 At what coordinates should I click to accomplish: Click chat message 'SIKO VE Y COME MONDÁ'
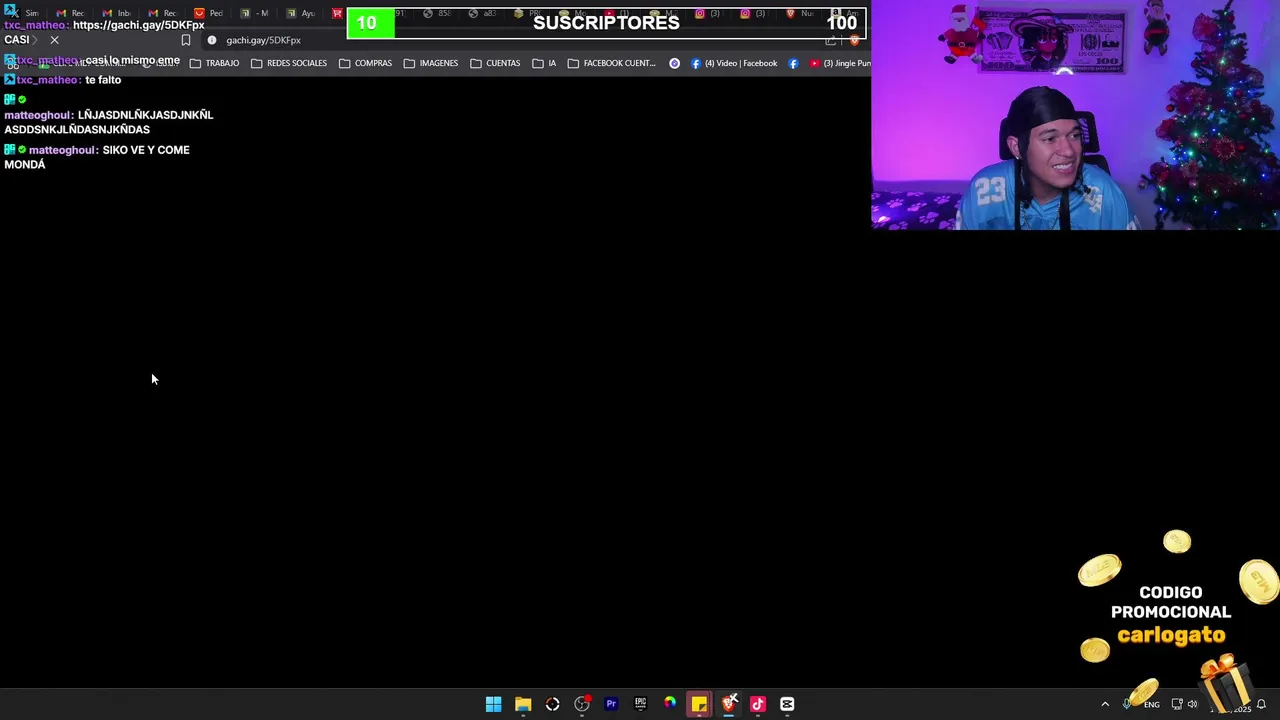[97, 157]
